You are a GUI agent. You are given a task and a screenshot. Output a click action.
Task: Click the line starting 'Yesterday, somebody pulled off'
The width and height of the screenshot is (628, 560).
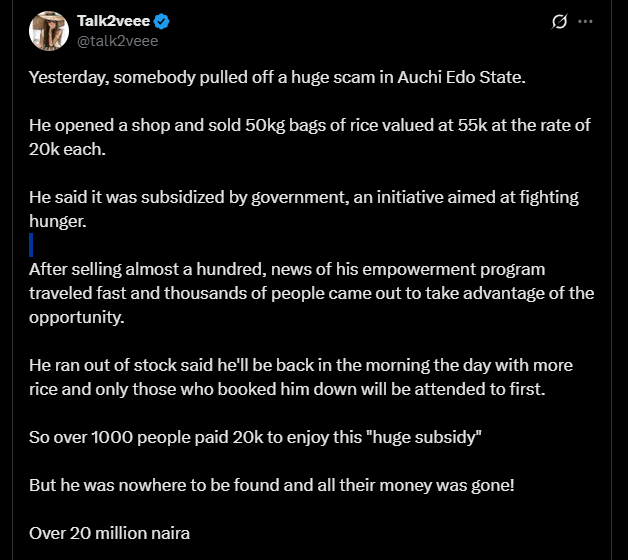coord(277,77)
